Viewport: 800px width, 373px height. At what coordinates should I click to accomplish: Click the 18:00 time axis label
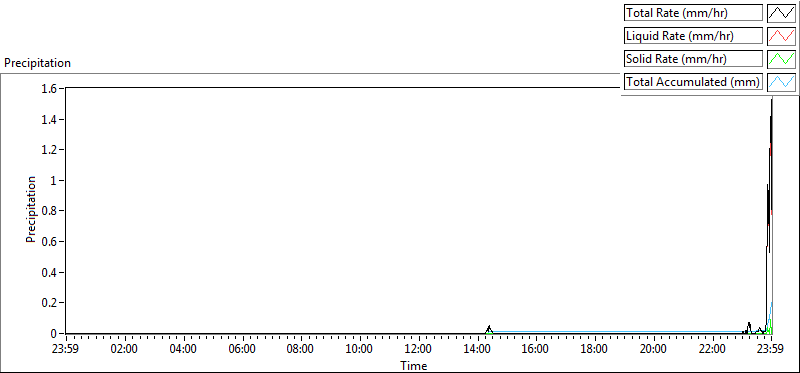point(594,350)
